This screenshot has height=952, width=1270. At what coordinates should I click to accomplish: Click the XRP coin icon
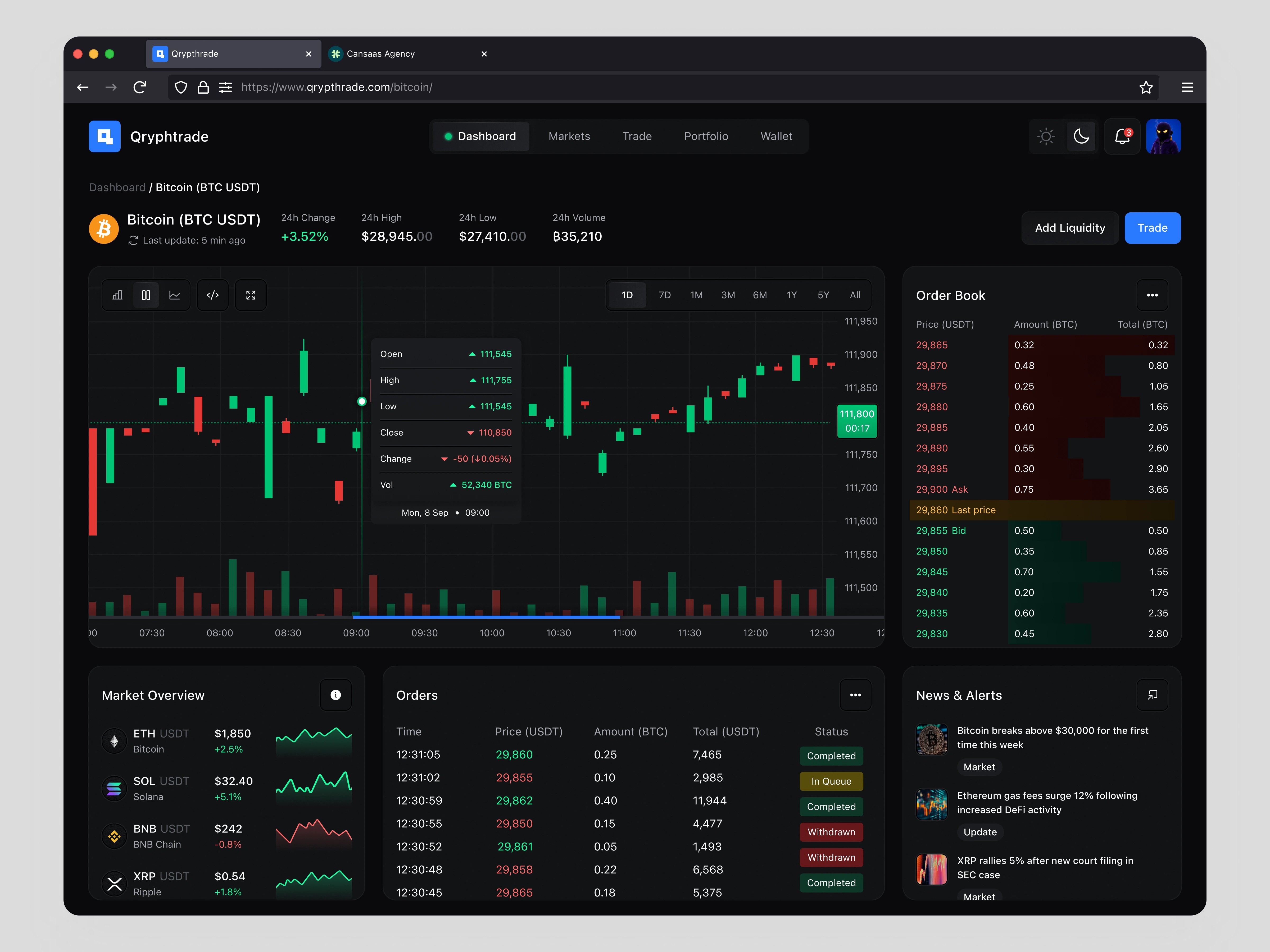tap(114, 884)
